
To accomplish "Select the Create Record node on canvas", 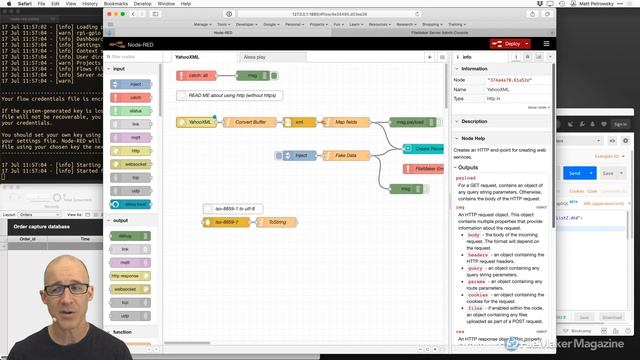I will pyautogui.click(x=423, y=149).
